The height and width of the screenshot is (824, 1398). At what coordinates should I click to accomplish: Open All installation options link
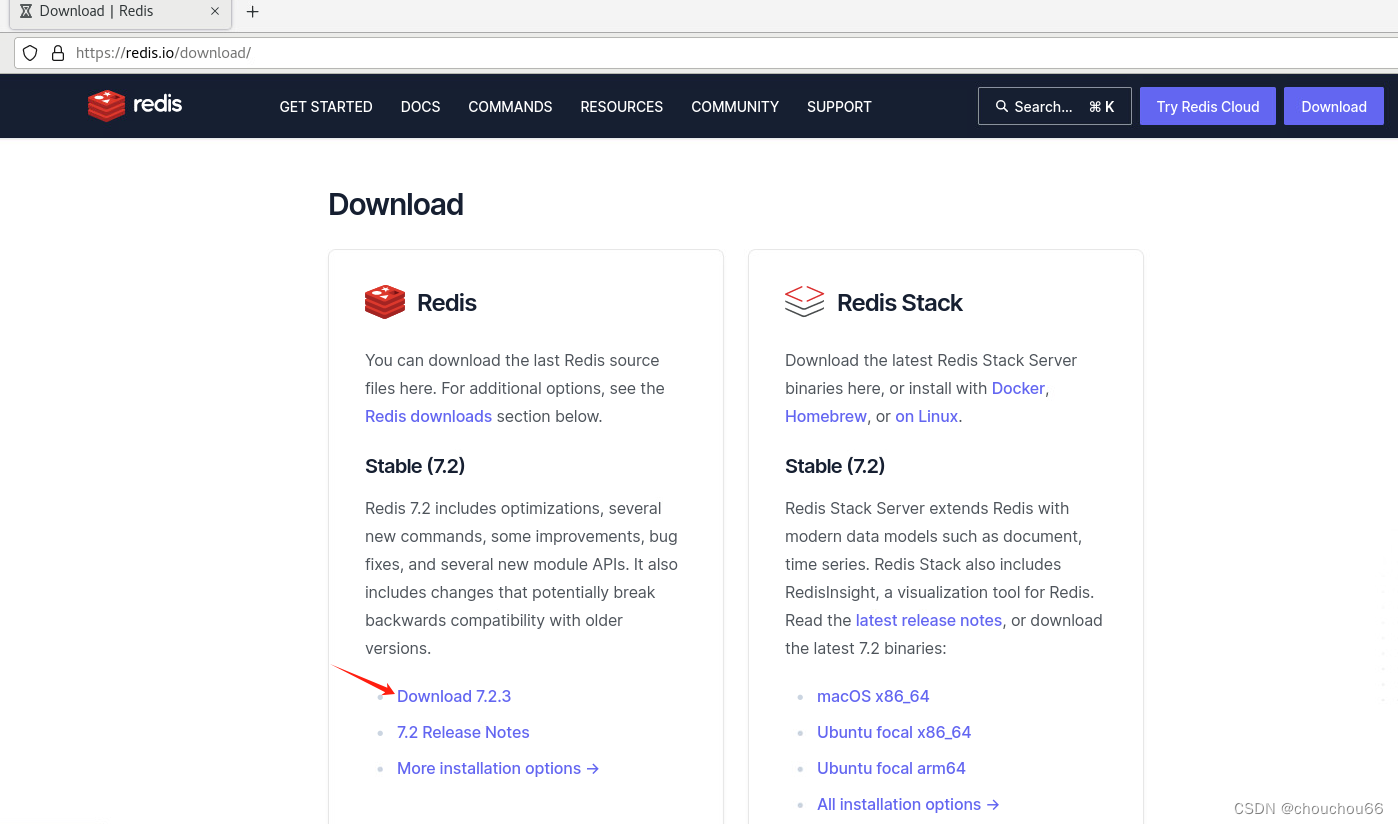[908, 804]
